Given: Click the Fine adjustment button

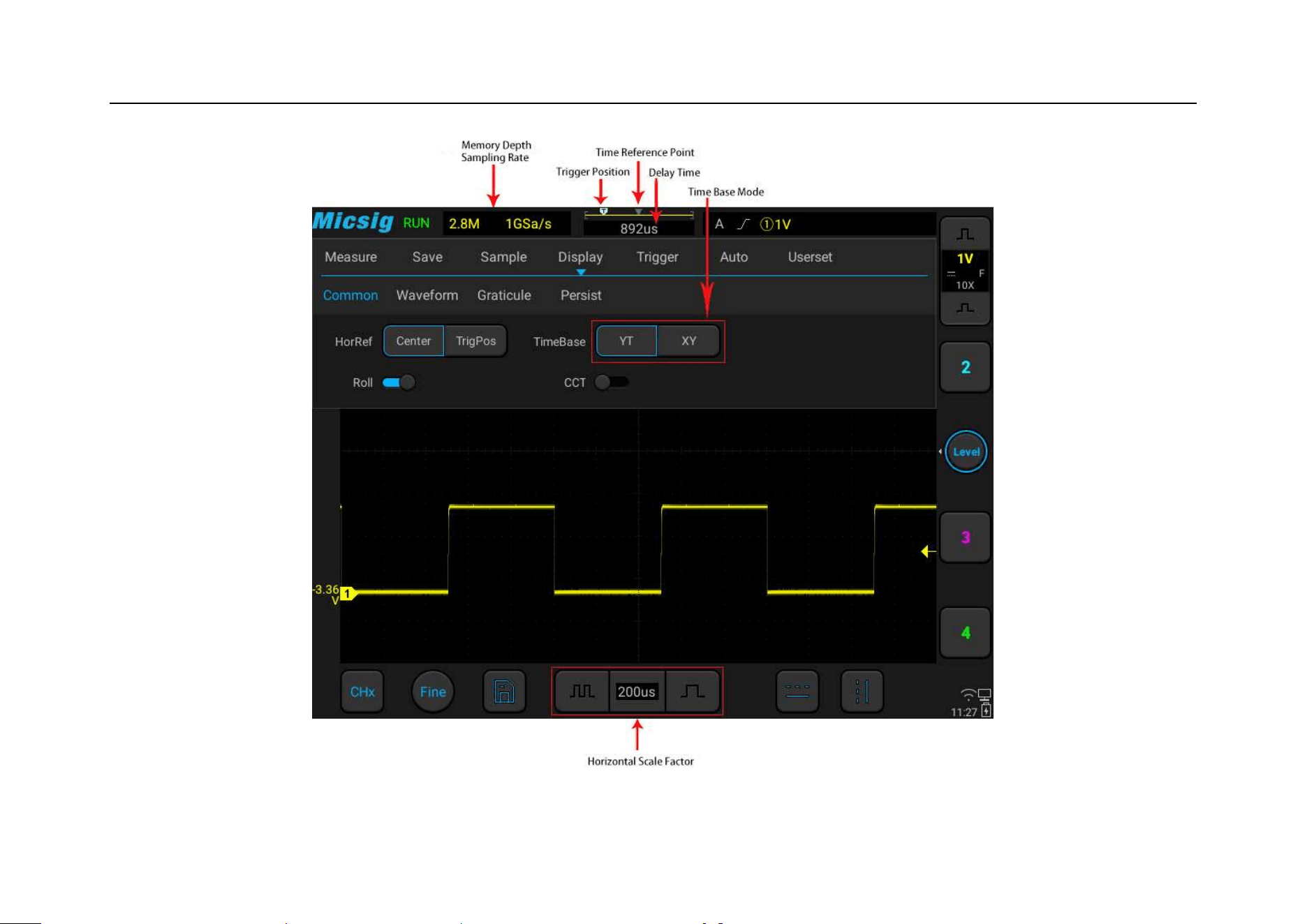Looking at the screenshot, I should (433, 692).
